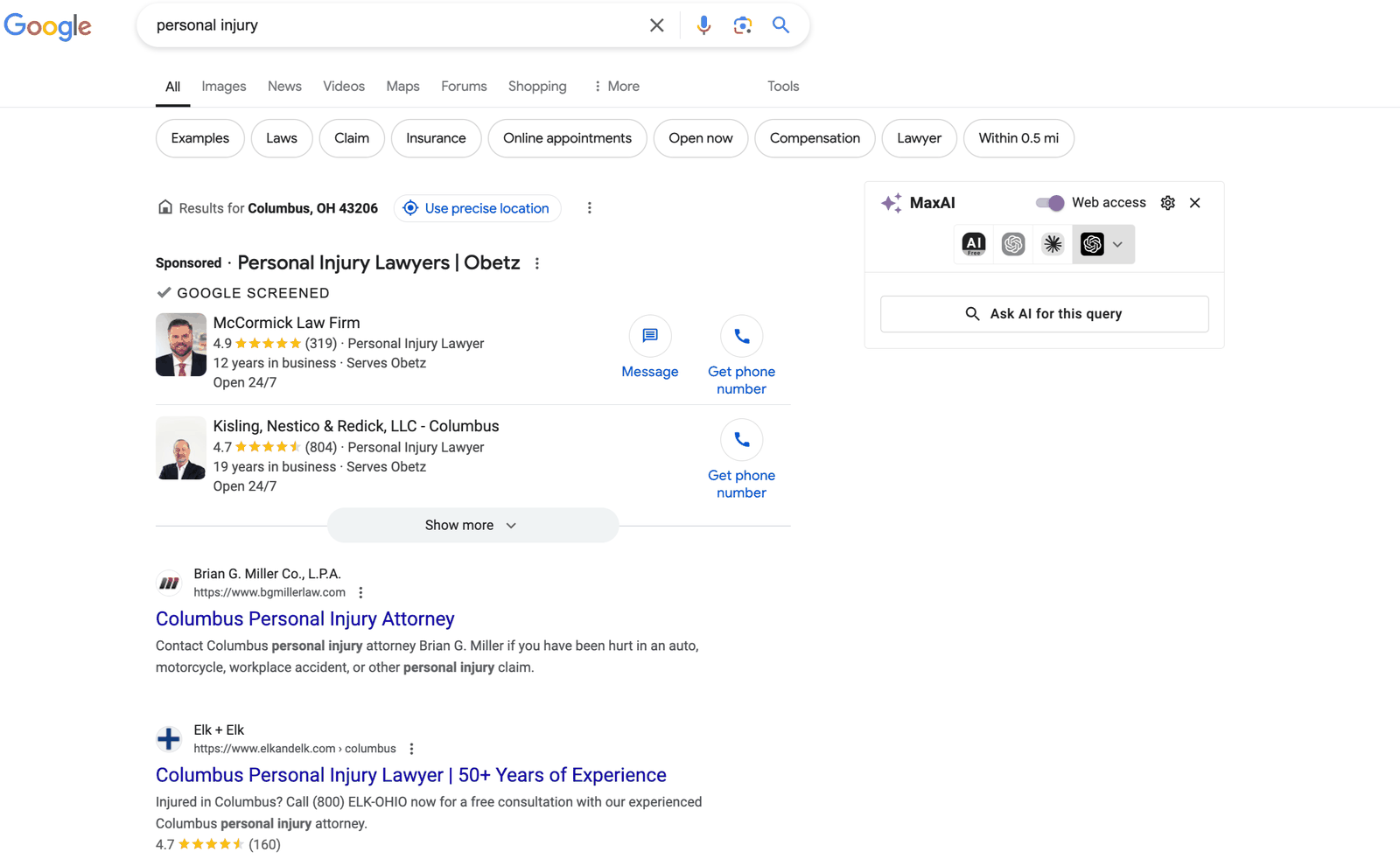Click the Google logo
Viewport: 1400px width, 859px height.
pos(47,26)
